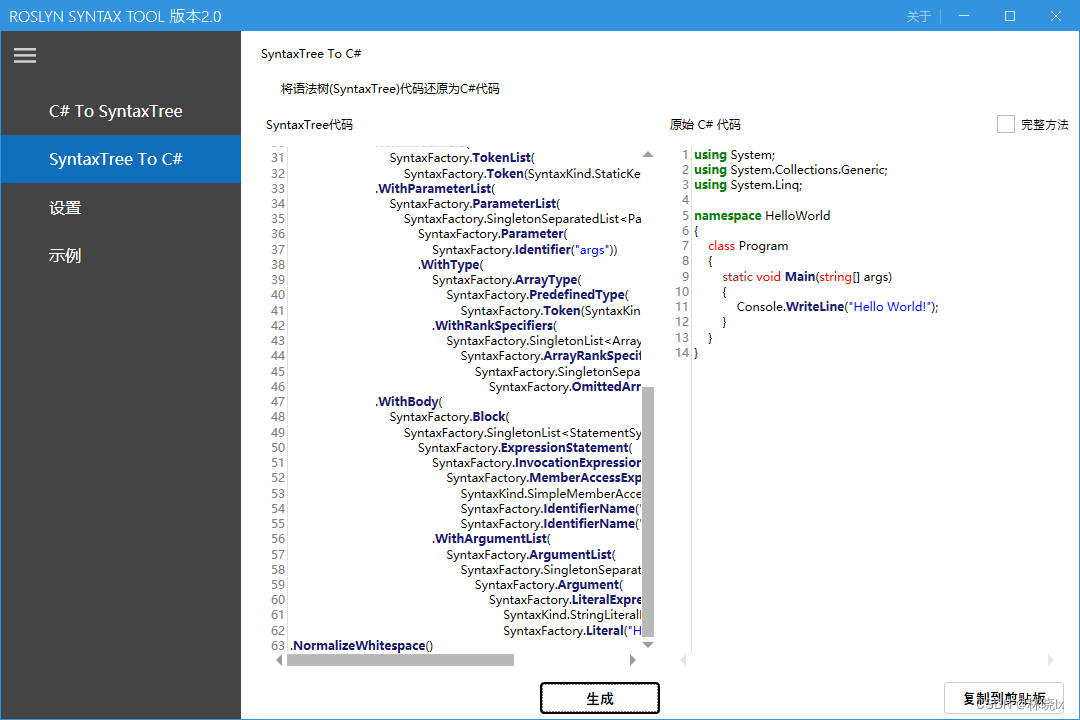Click the Console.WriteLine("Hello World!") line
Image resolution: width=1080 pixels, height=720 pixels.
(838, 307)
